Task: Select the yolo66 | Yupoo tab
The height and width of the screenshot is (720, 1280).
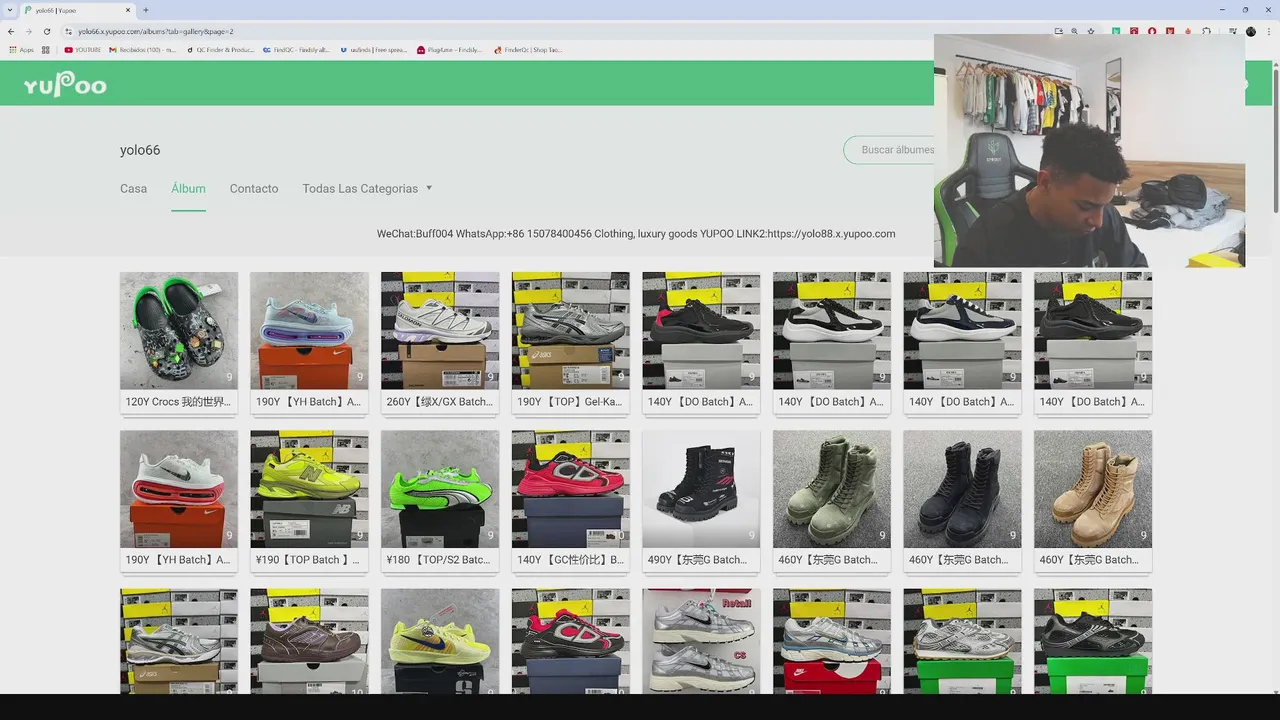Action: (78, 10)
